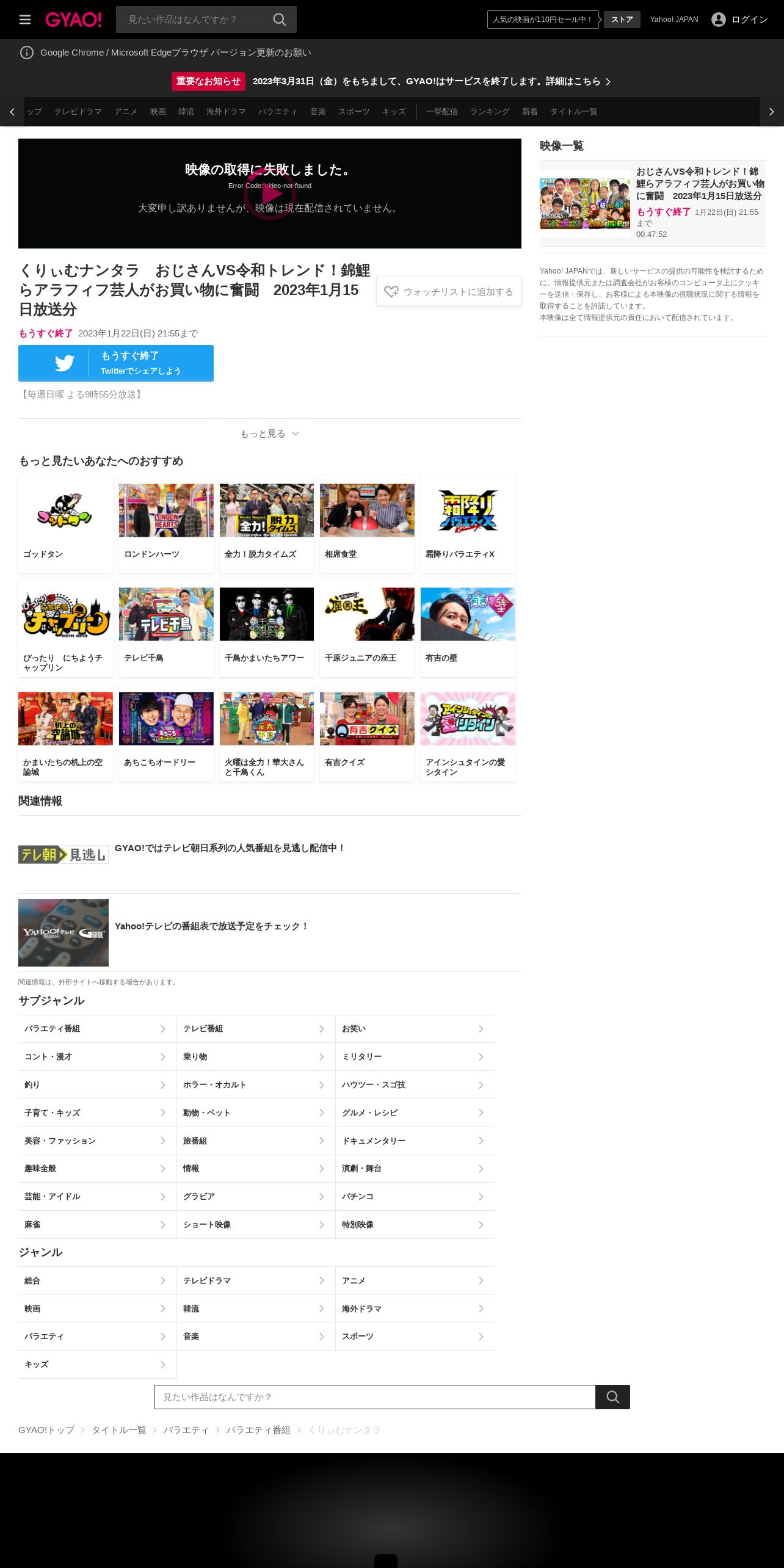This screenshot has height=1568, width=784.
Task: Open コント・漫才 subgenre row
Action: coord(97,1057)
